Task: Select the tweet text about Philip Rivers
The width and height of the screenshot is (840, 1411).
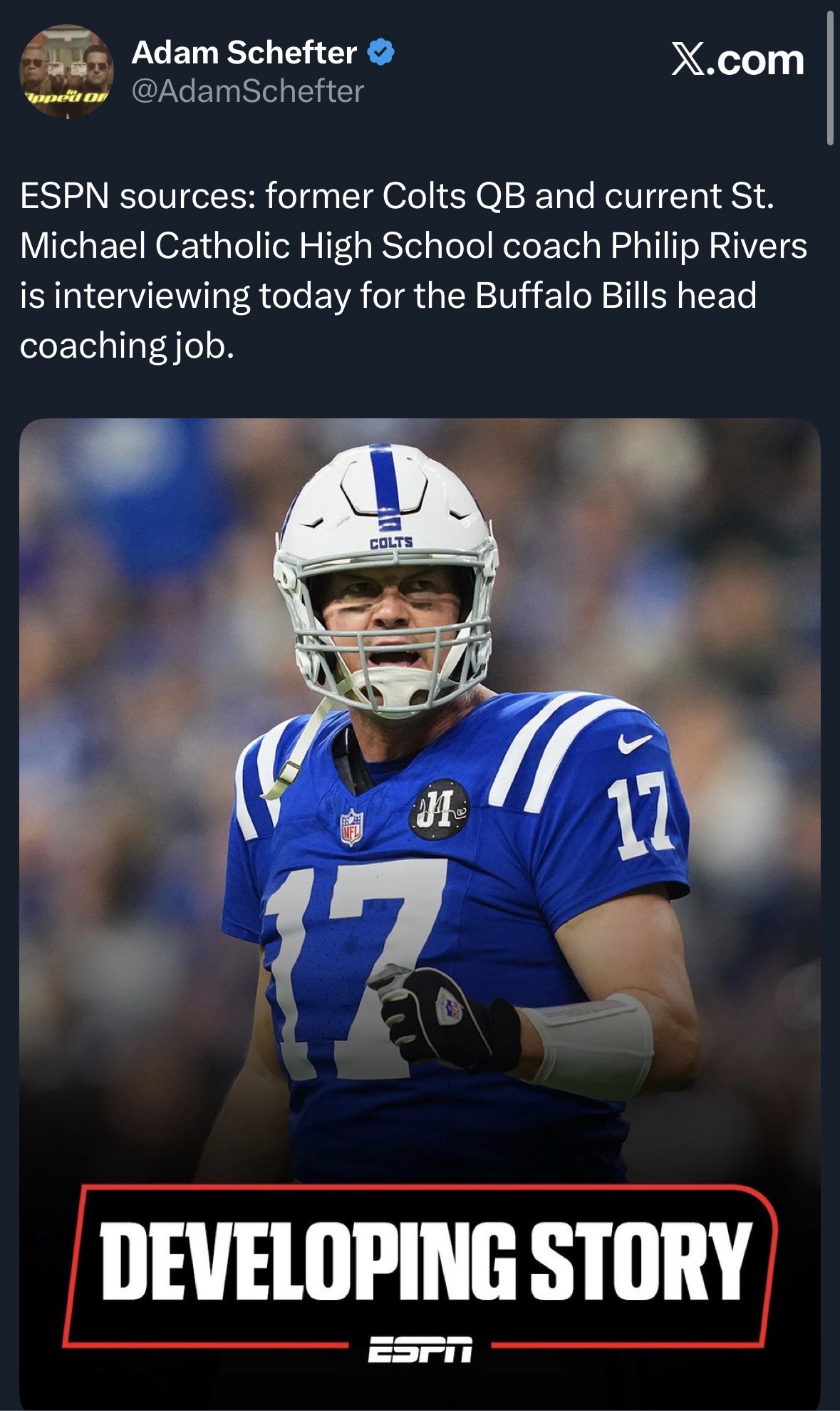Action: pyautogui.click(x=413, y=270)
